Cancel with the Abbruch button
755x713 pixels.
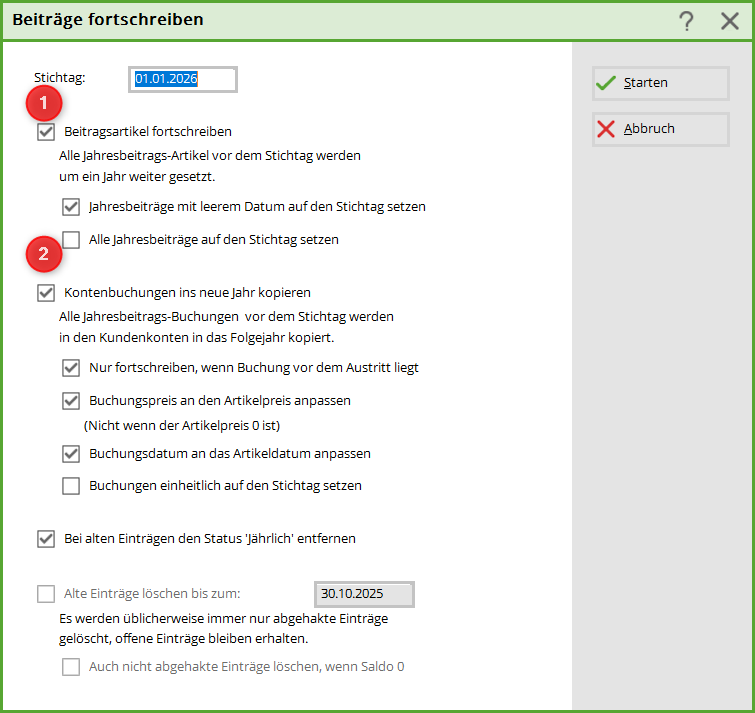(x=660, y=129)
